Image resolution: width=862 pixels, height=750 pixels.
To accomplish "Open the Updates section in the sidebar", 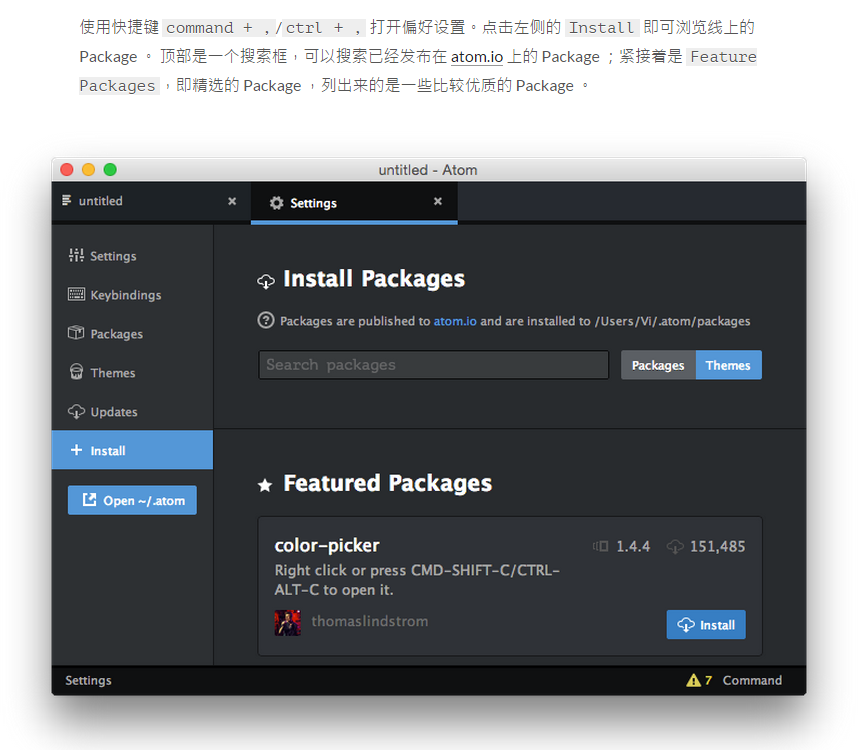I will pyautogui.click(x=132, y=412).
